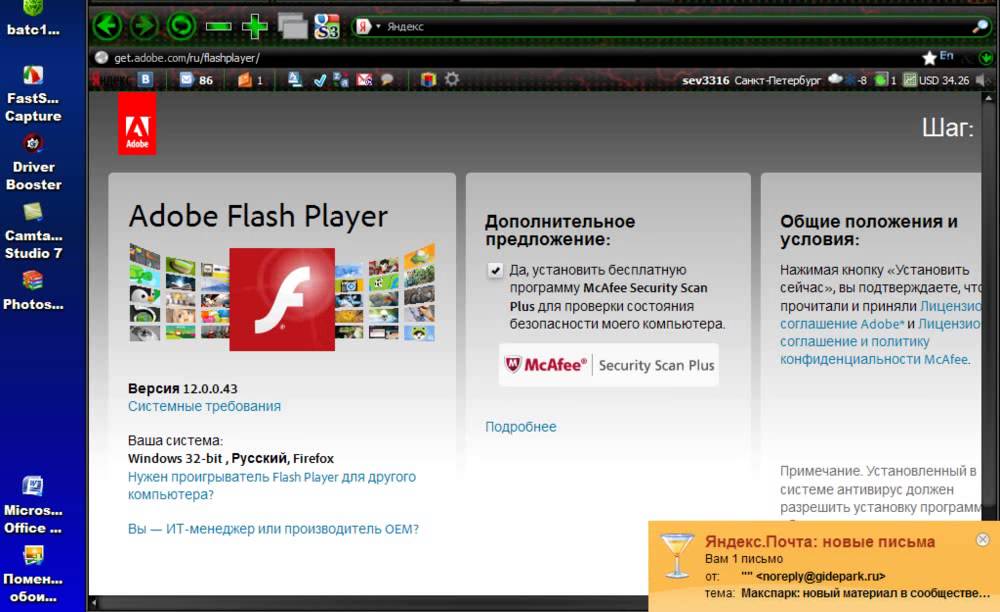Image resolution: width=1000 pixels, height=612 pixels.
Task: Open the Yandex search engine dropdown
Action: (x=378, y=26)
